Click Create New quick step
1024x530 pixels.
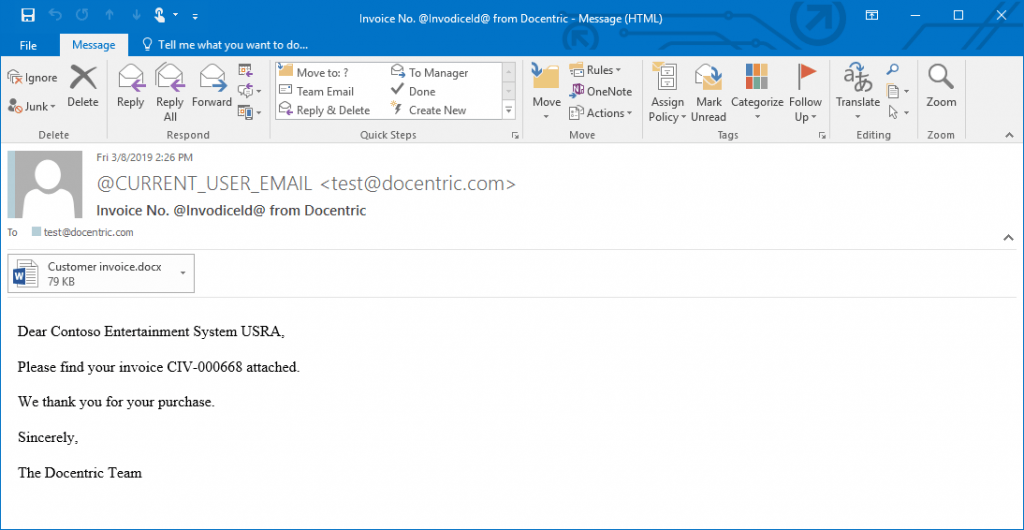(428, 110)
